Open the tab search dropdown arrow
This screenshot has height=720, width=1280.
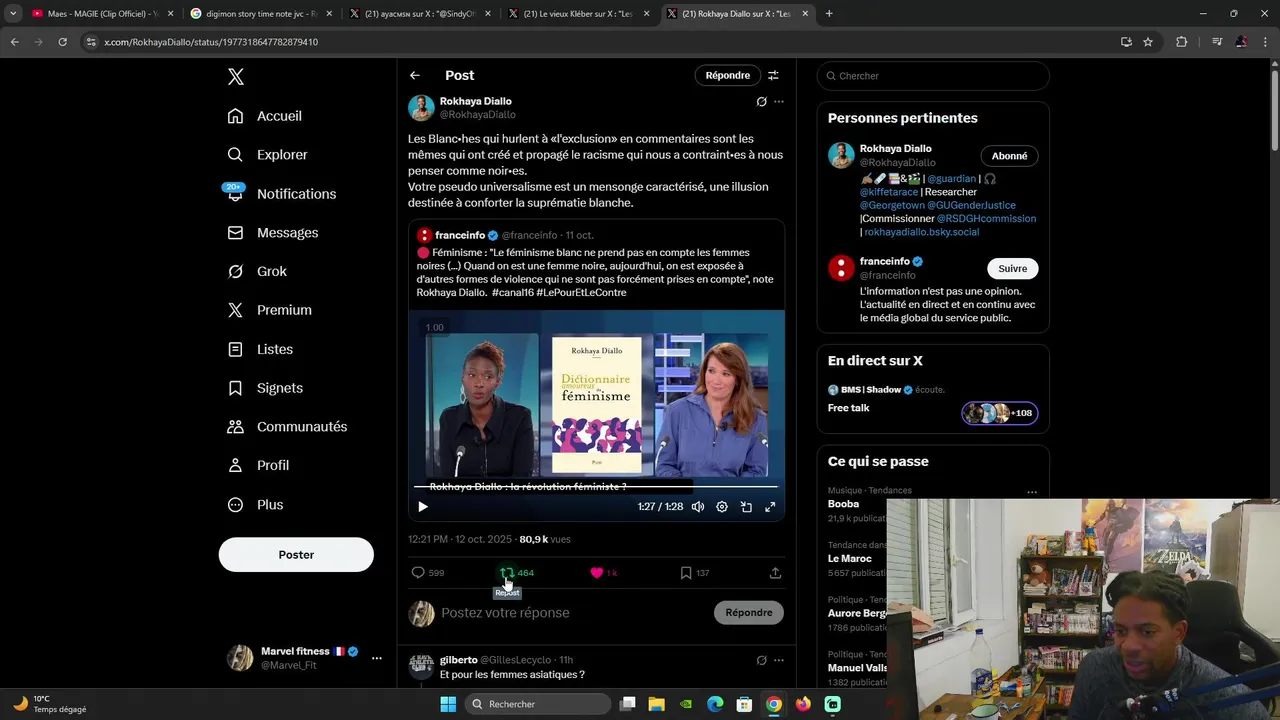(x=13, y=14)
